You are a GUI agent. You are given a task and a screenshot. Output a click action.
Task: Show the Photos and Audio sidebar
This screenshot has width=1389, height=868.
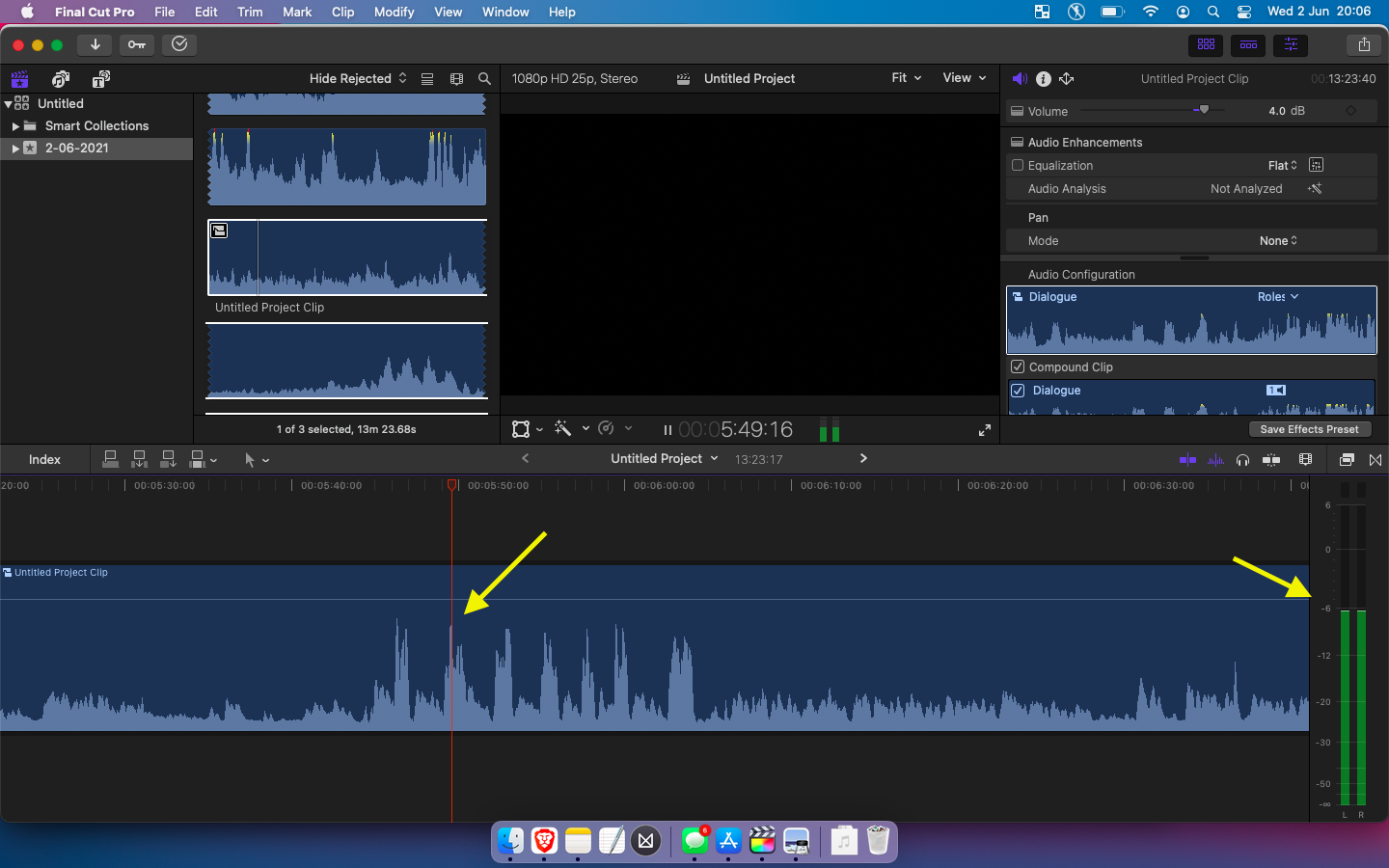[x=61, y=79]
